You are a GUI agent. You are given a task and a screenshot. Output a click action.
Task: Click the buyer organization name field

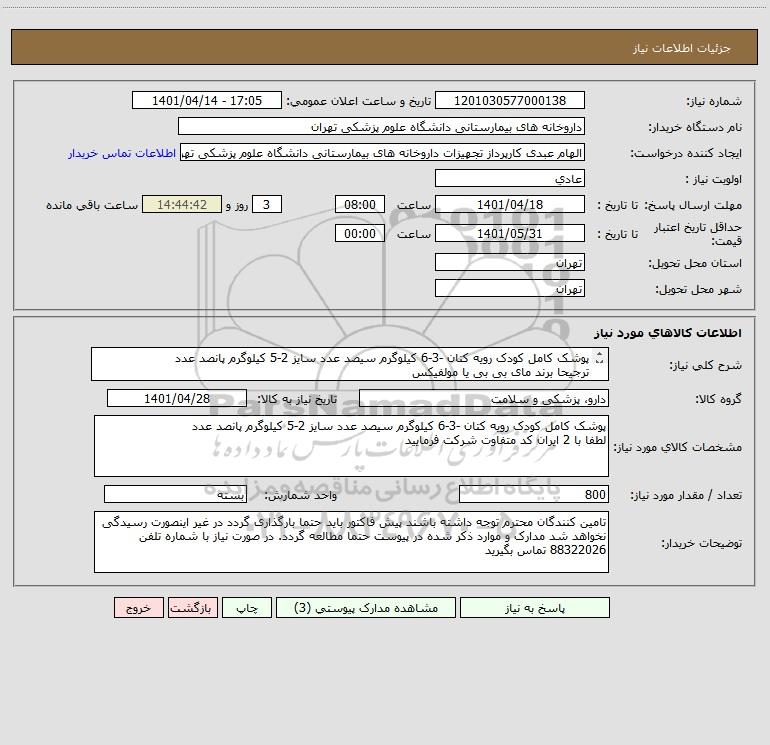pyautogui.click(x=381, y=126)
